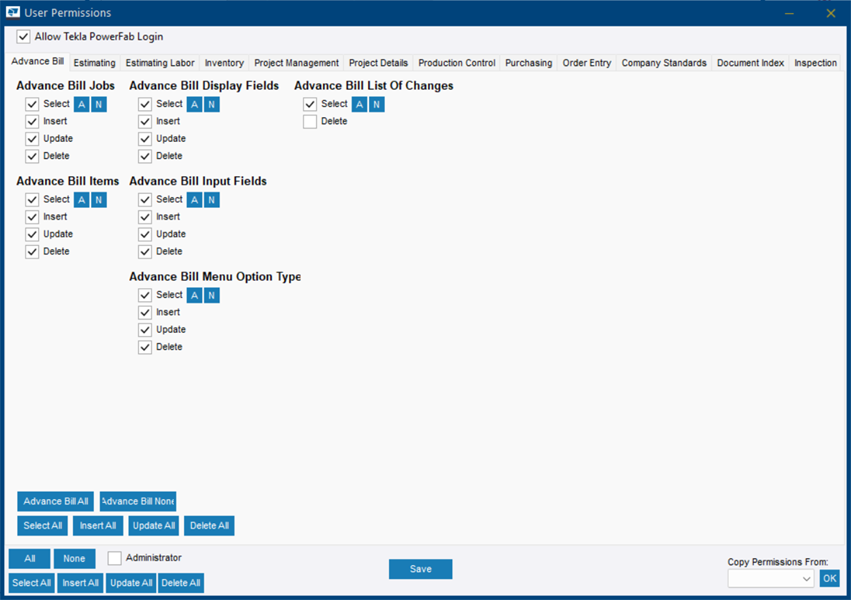Viewport: 851px width, 600px height.
Task: Go to the Project Details tab
Action: click(378, 63)
